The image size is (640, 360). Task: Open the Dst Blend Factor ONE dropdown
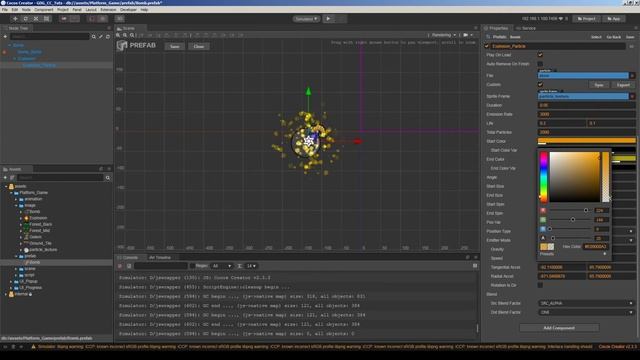tap(586, 312)
